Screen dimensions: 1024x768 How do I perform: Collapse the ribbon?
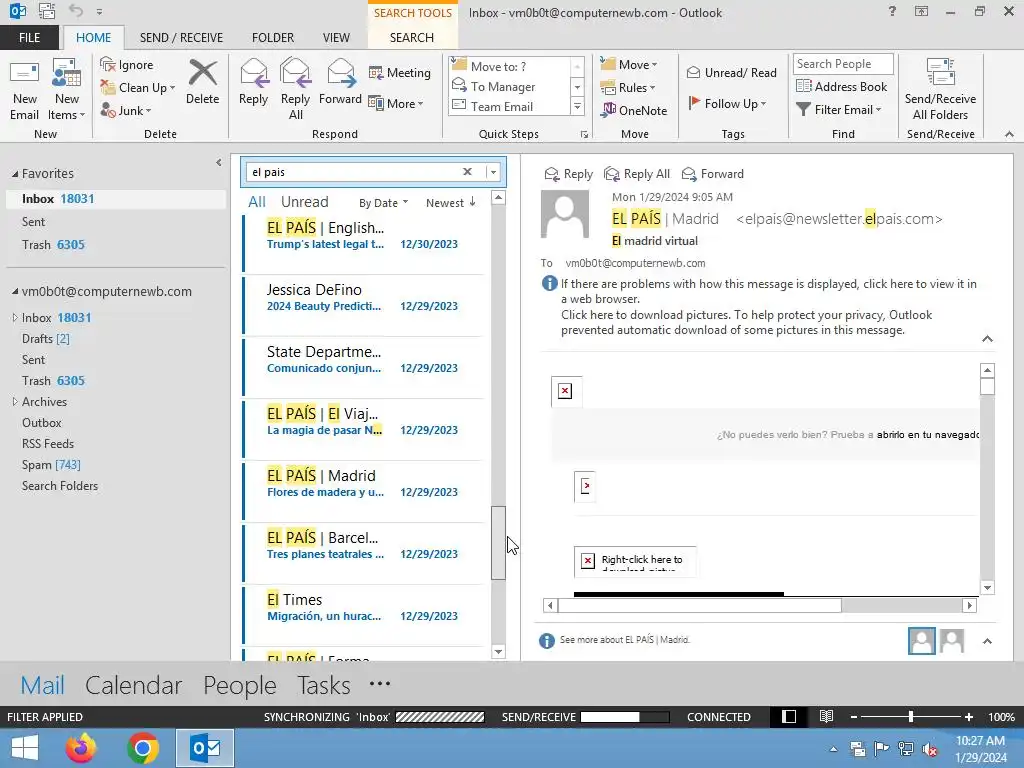1009,134
